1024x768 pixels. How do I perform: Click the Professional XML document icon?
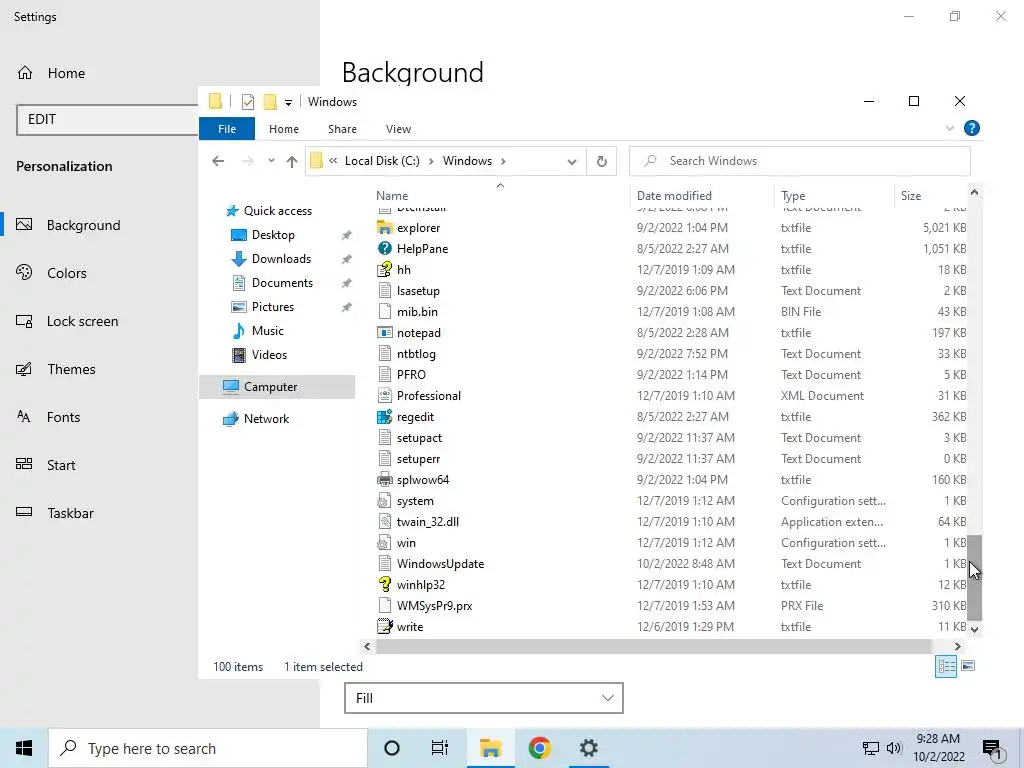[x=385, y=396]
